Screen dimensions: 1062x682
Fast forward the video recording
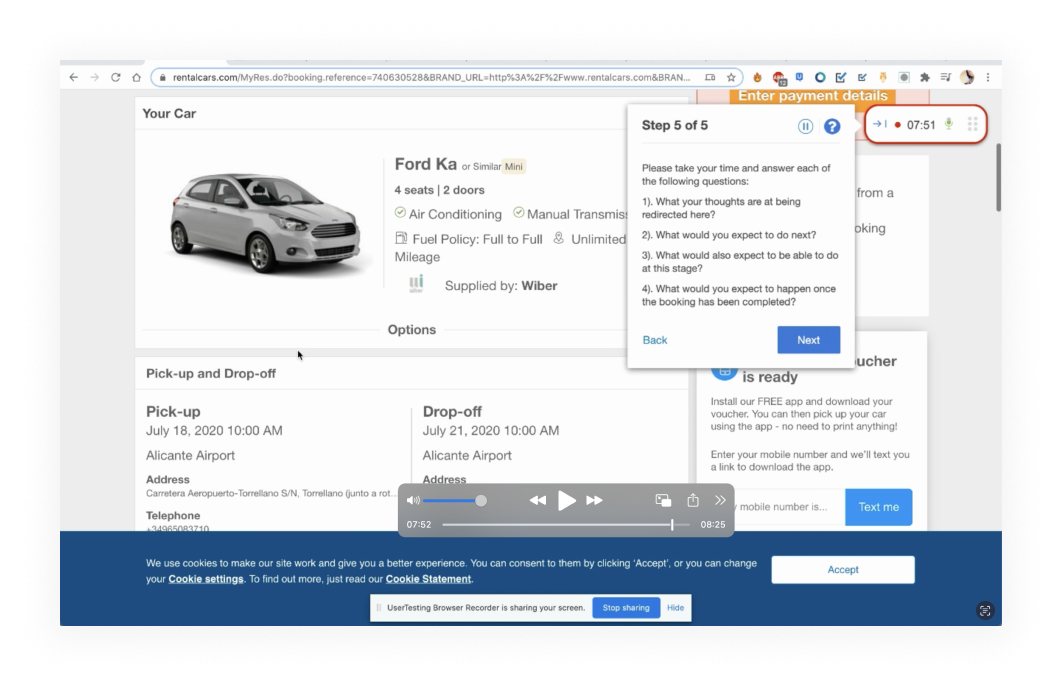click(595, 500)
